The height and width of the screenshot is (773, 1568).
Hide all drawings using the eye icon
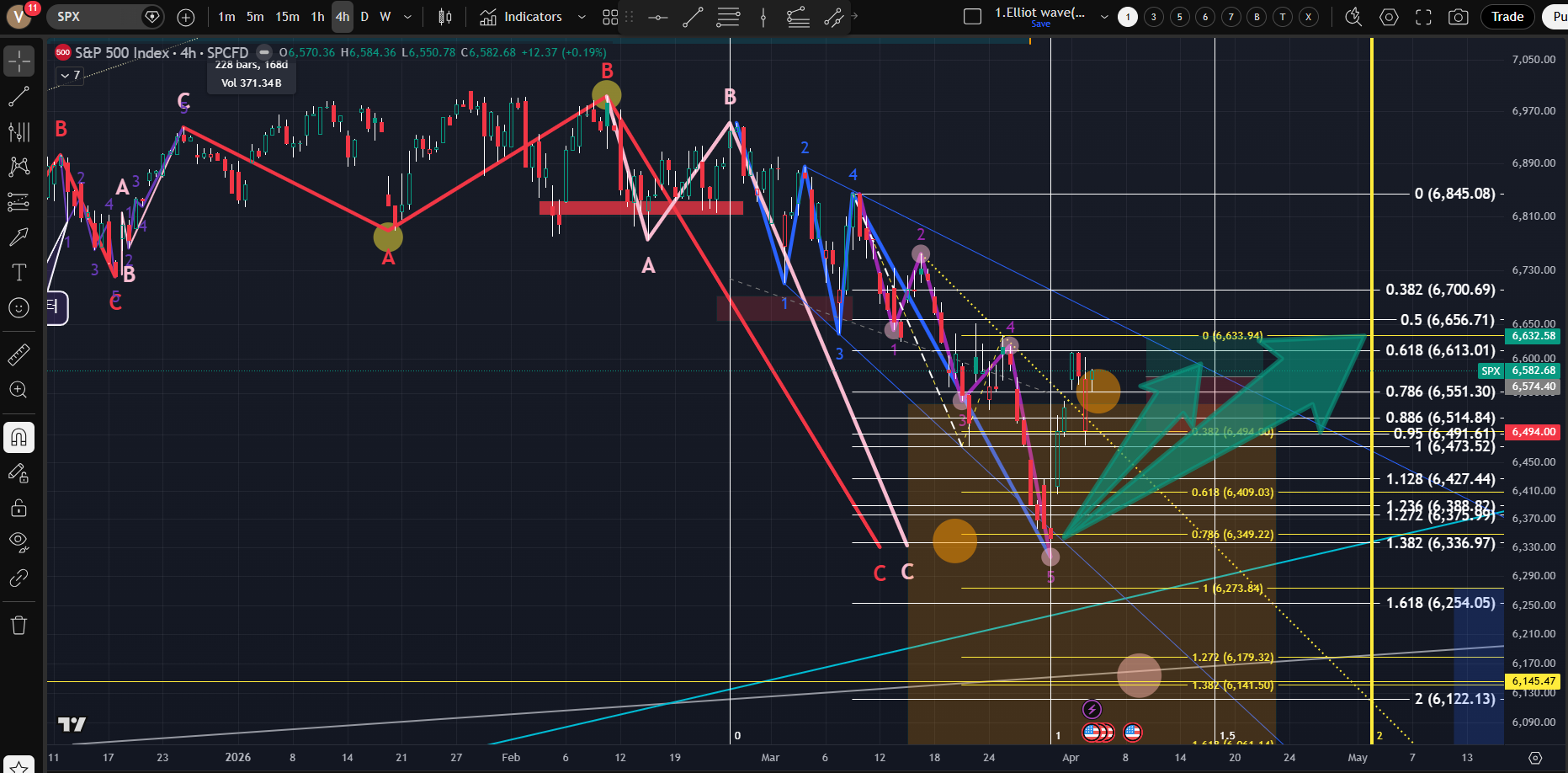(19, 541)
